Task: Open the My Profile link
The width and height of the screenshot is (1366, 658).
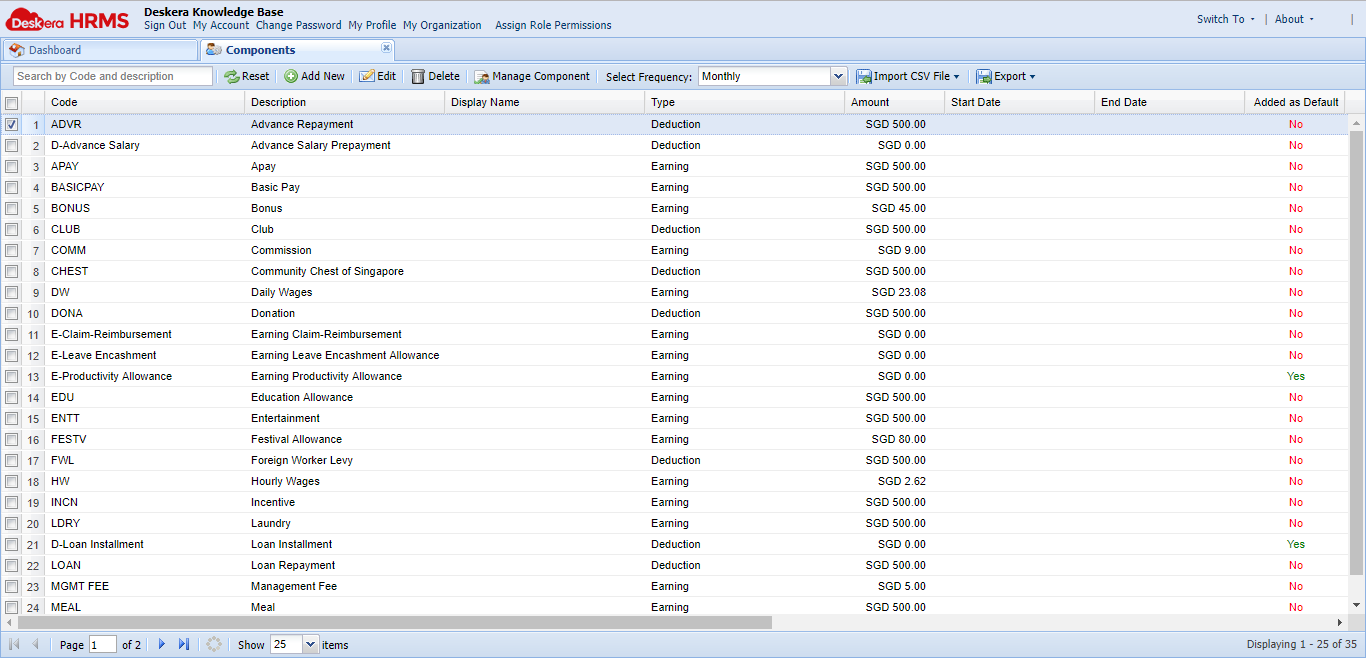Action: point(372,25)
